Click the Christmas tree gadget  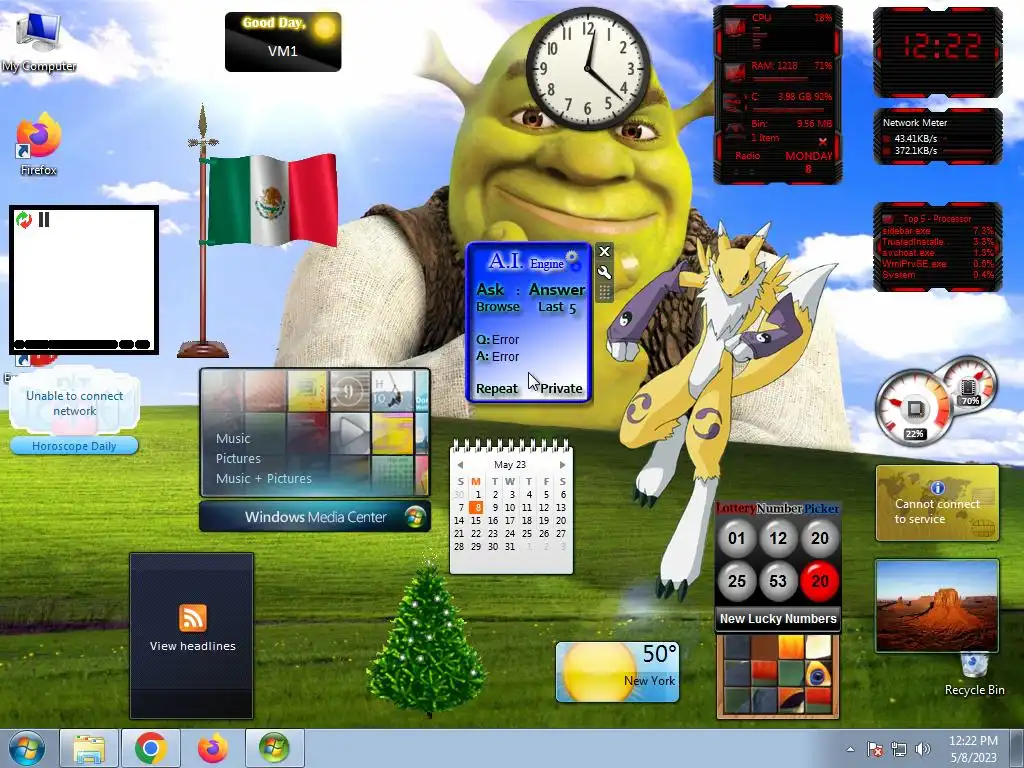pos(427,637)
